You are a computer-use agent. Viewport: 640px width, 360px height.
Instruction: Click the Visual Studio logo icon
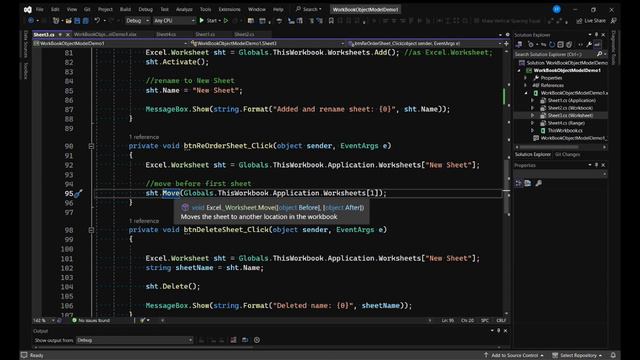click(x=27, y=9)
